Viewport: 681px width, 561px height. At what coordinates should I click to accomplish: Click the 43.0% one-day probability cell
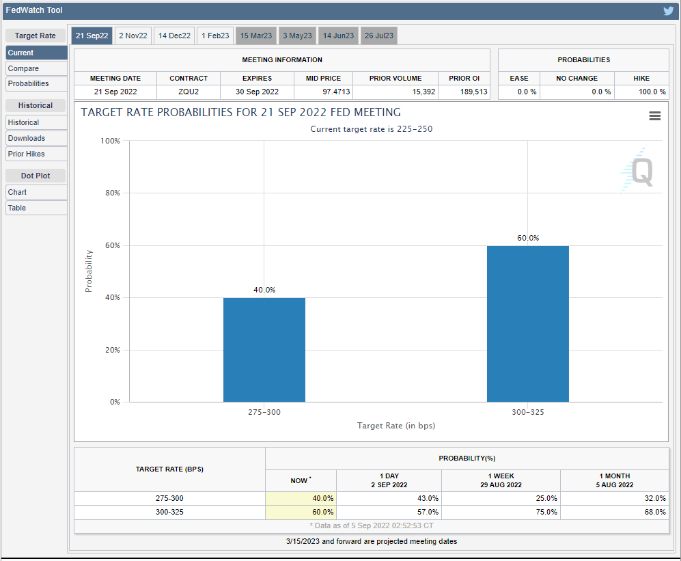pos(389,498)
